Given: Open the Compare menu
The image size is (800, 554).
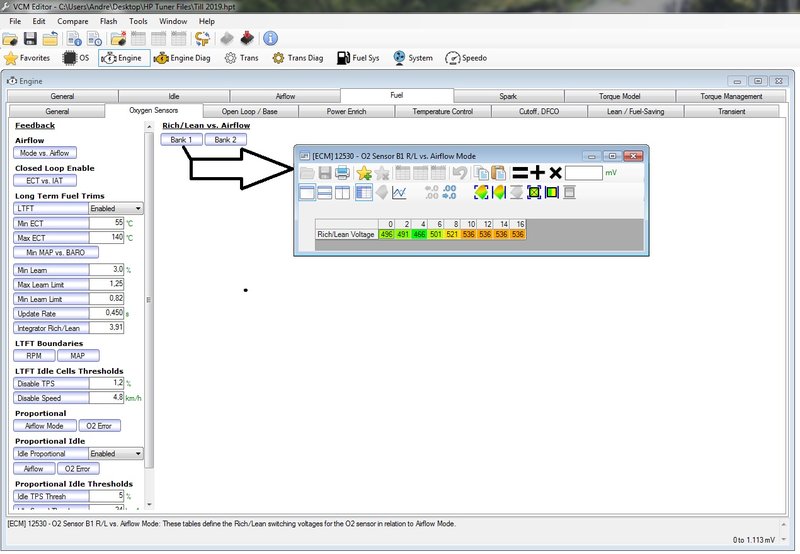Looking at the screenshot, I should click(x=72, y=20).
